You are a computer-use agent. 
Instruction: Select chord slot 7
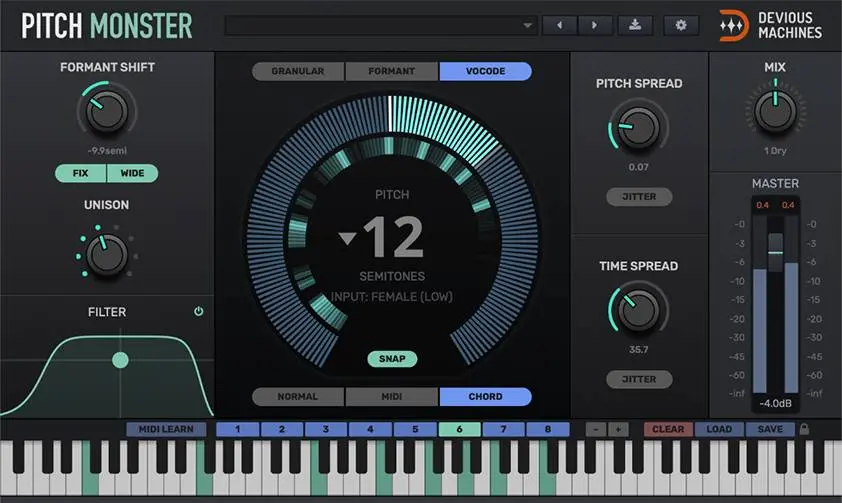(x=504, y=429)
